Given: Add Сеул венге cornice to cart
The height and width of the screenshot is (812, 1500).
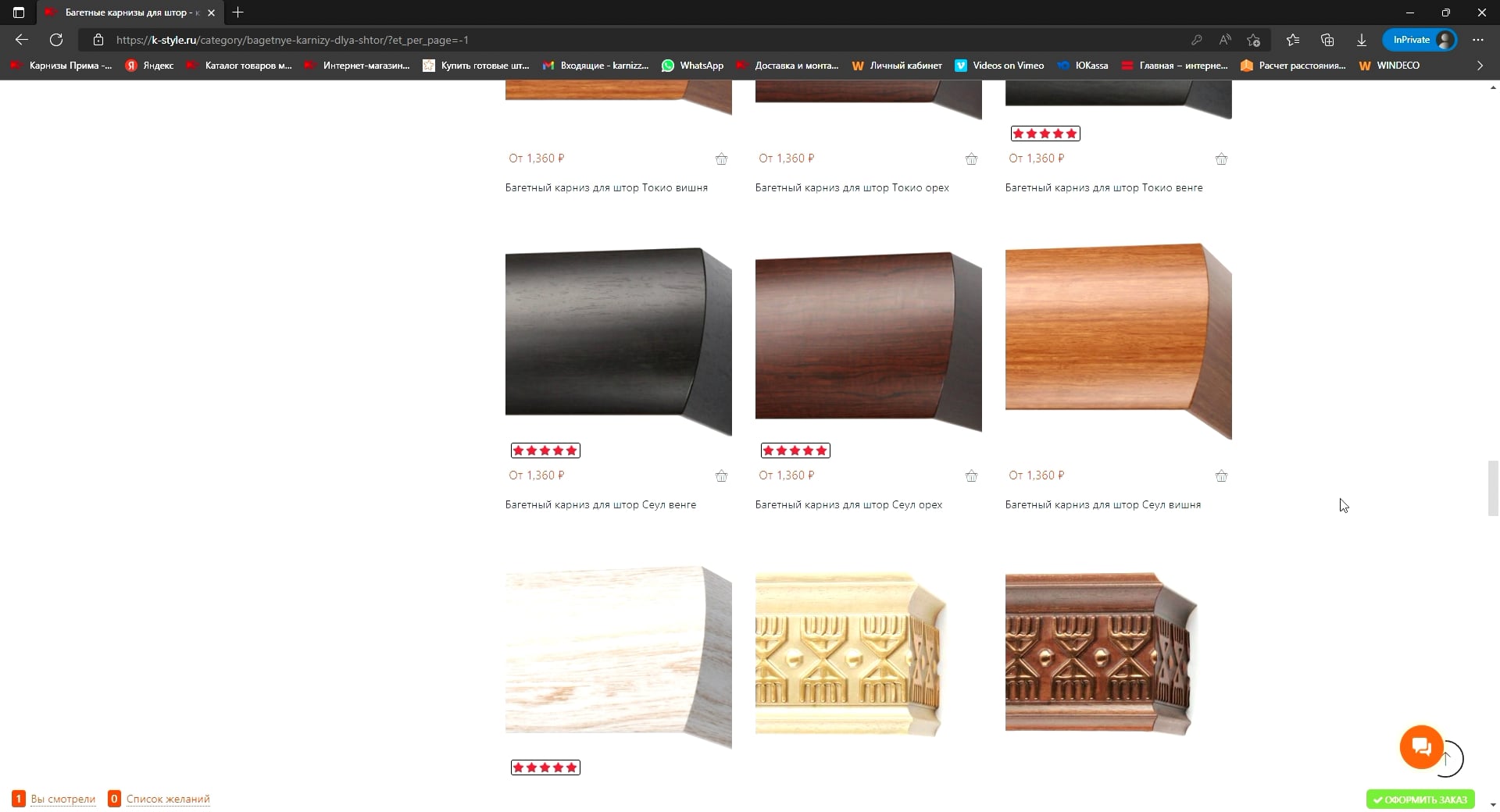Looking at the screenshot, I should pyautogui.click(x=721, y=475).
